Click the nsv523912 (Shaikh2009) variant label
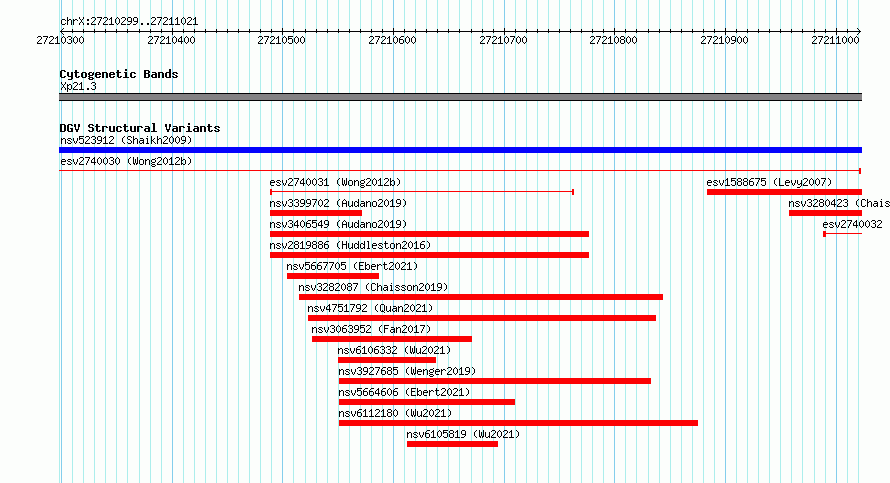Screen dimensions: 890x483 point(126,140)
